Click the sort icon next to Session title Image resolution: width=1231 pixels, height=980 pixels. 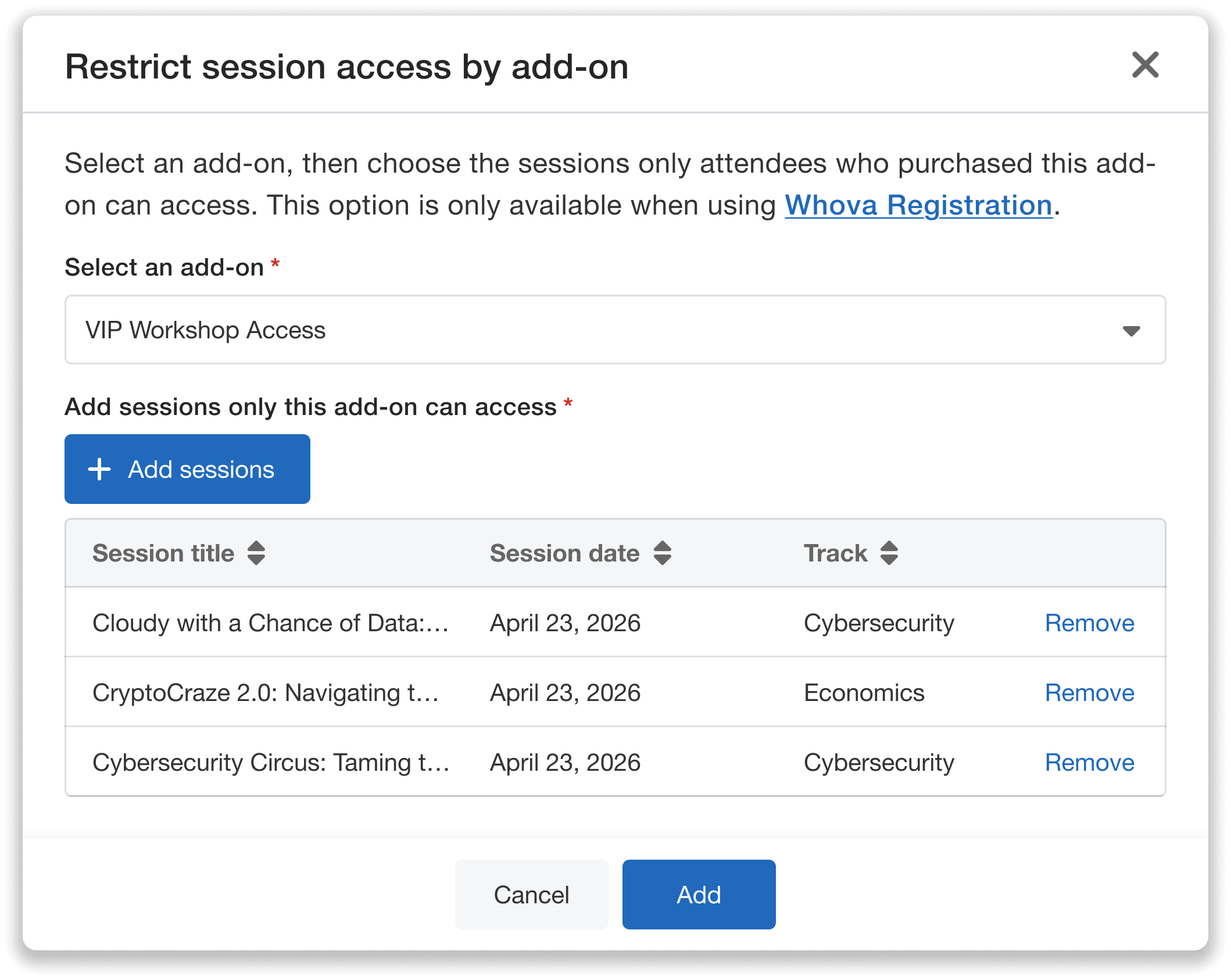[257, 553]
